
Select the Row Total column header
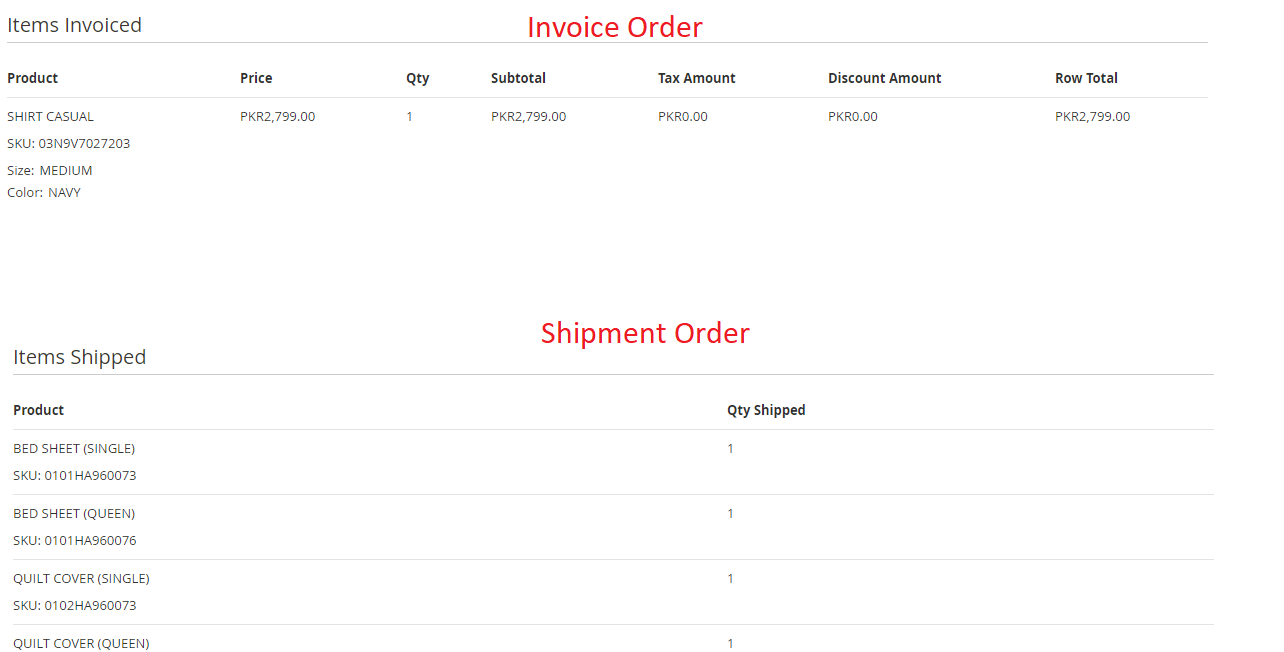(x=1086, y=78)
